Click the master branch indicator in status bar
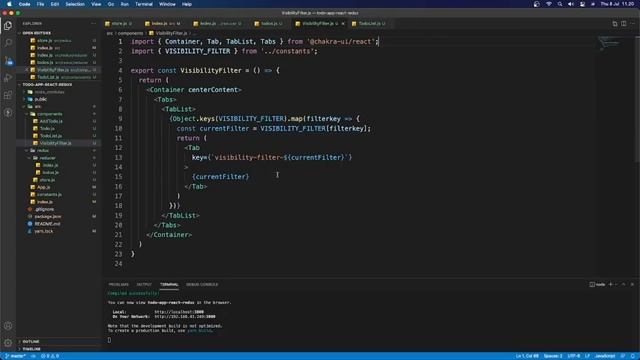The height and width of the screenshot is (360, 640). point(15,356)
